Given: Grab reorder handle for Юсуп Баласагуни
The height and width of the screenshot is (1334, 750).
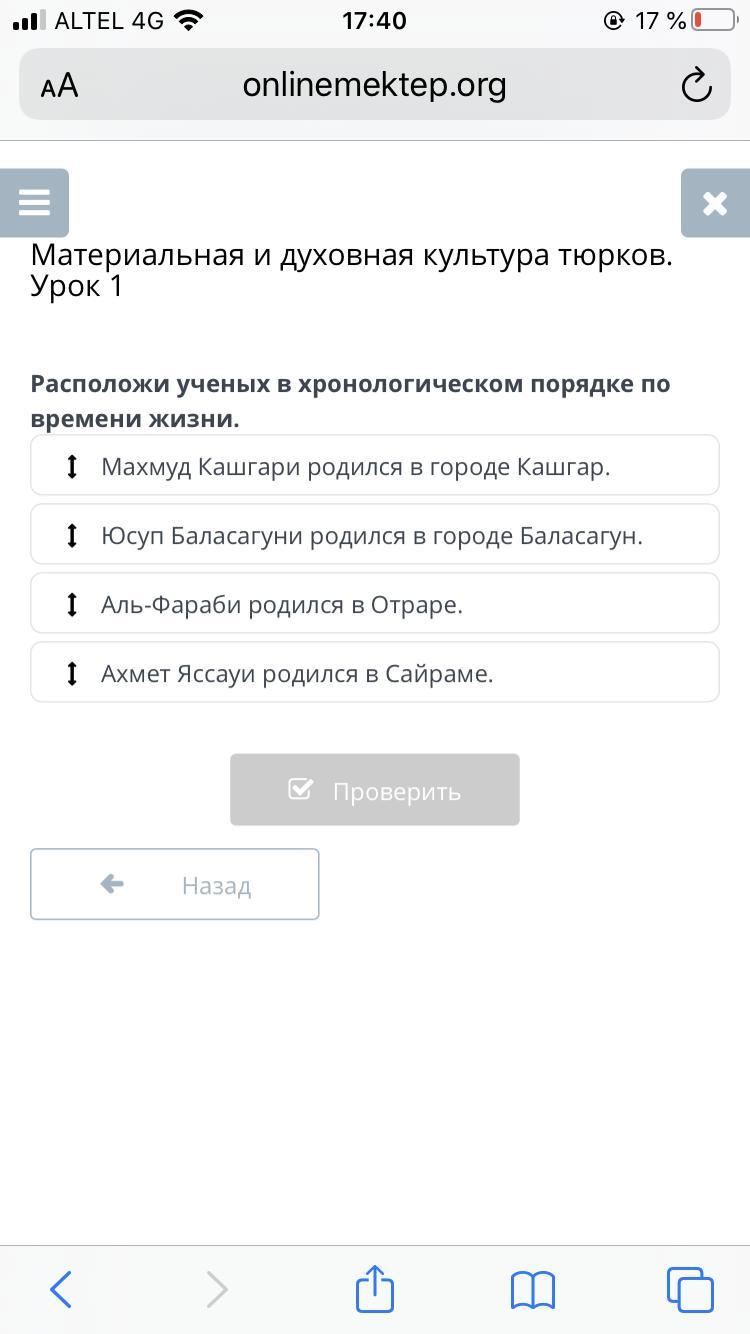Looking at the screenshot, I should (72, 535).
